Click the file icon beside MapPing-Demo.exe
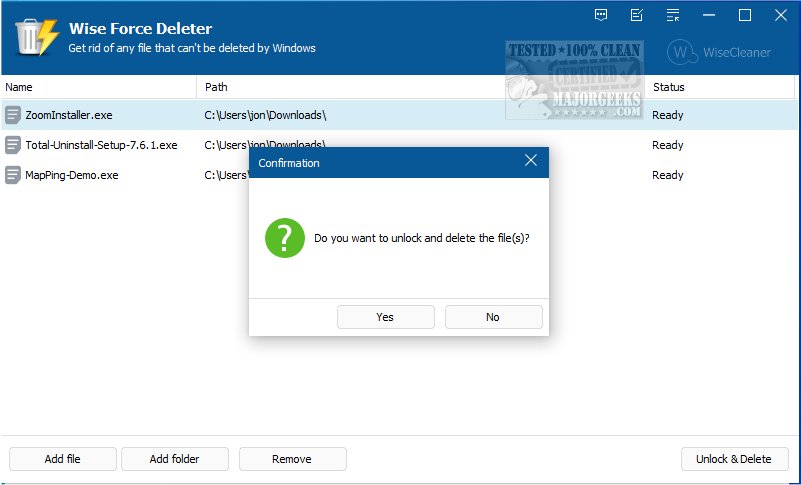 pyautogui.click(x=13, y=175)
